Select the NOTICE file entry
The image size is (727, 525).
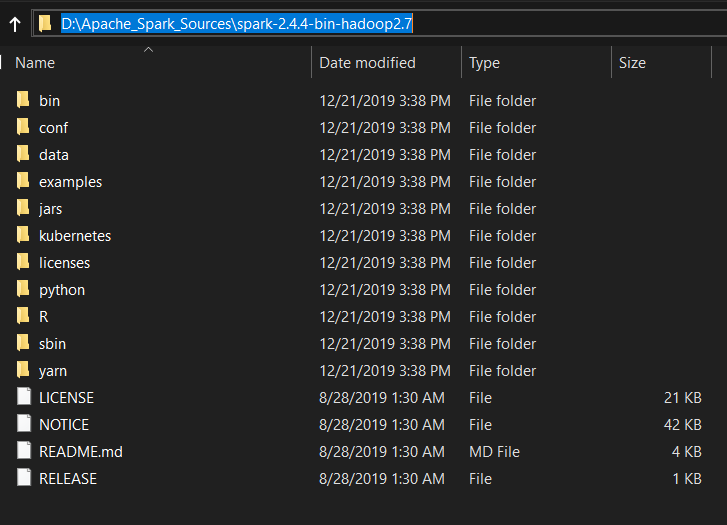[x=359, y=425]
